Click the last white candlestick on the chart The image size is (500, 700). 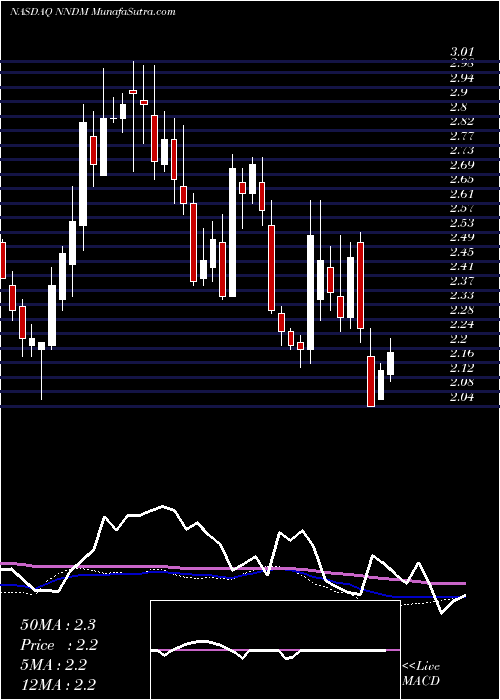coord(391,363)
